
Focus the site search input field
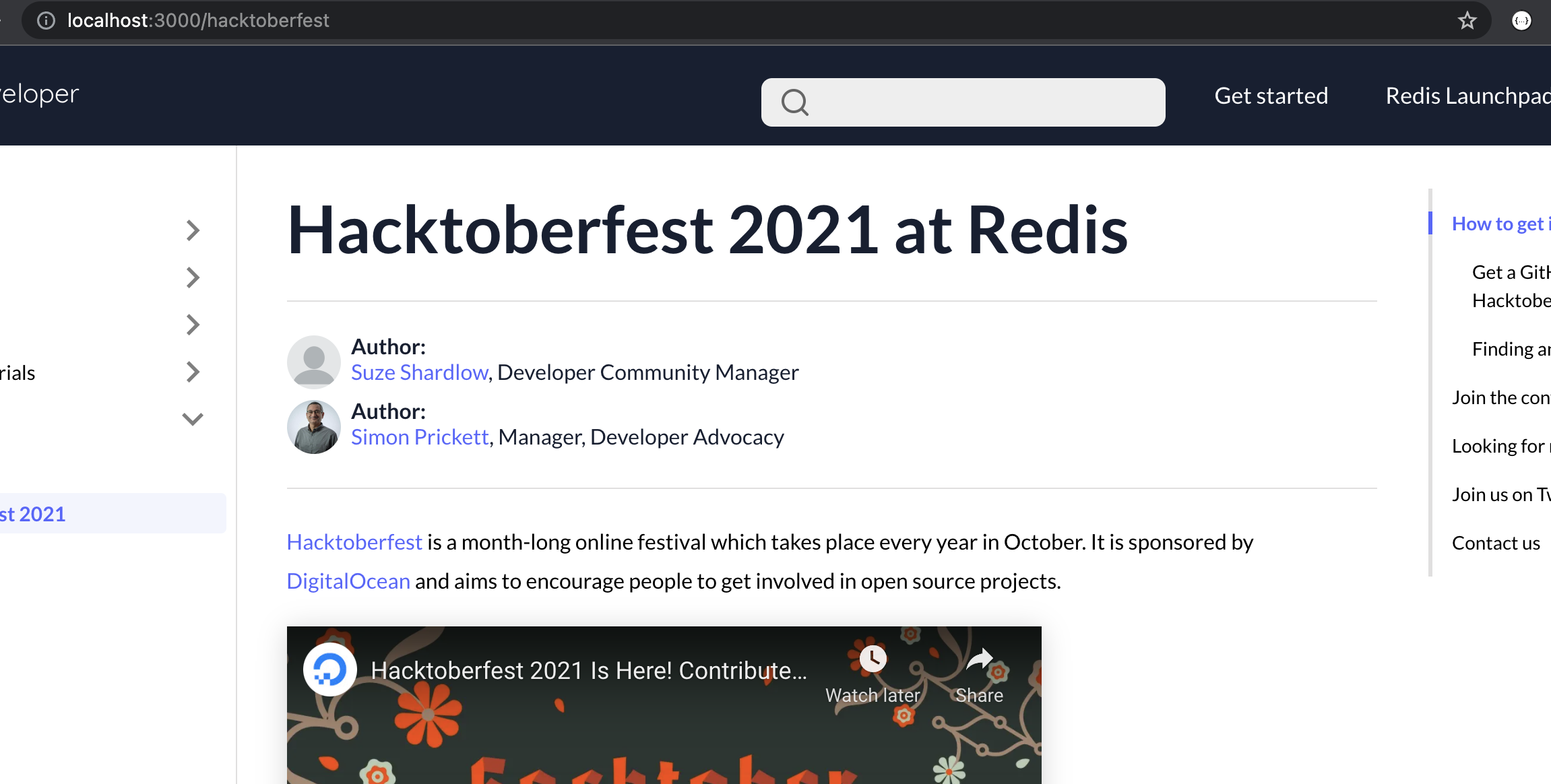(x=984, y=102)
